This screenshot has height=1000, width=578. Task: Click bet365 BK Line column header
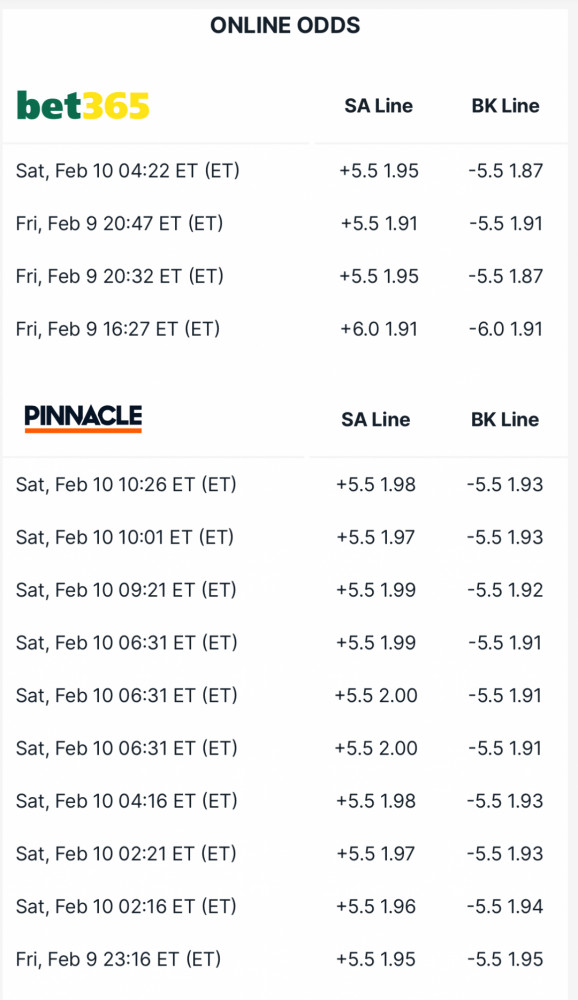coord(505,105)
